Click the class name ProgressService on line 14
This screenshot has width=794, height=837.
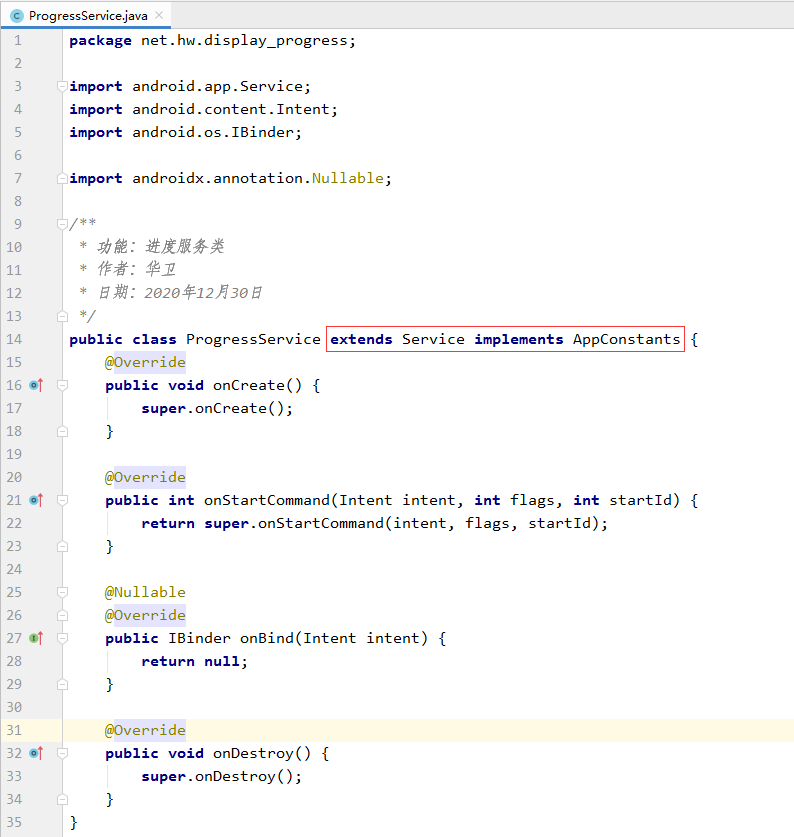[x=253, y=339]
